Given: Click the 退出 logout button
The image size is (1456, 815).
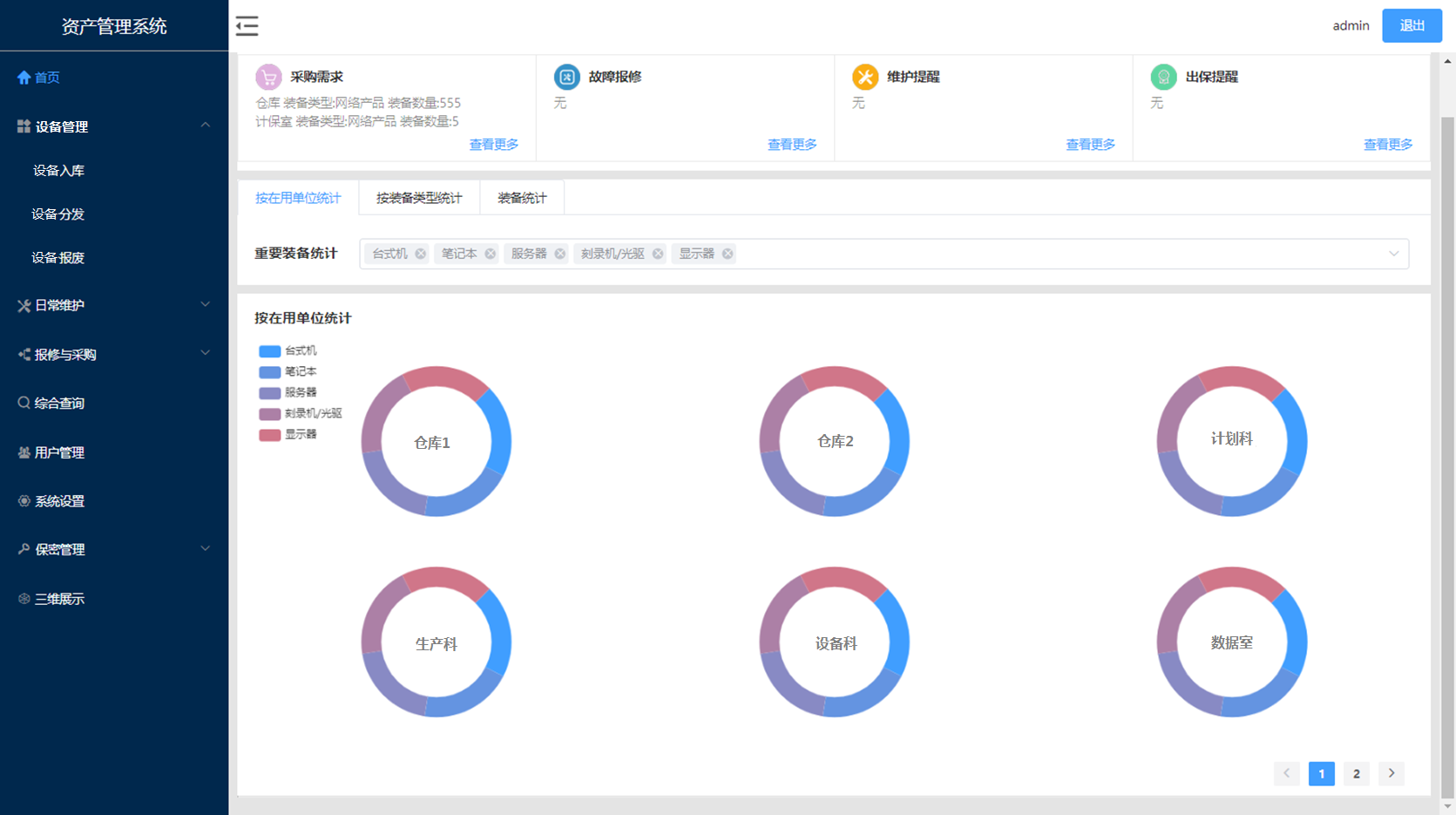Looking at the screenshot, I should tap(1412, 25).
